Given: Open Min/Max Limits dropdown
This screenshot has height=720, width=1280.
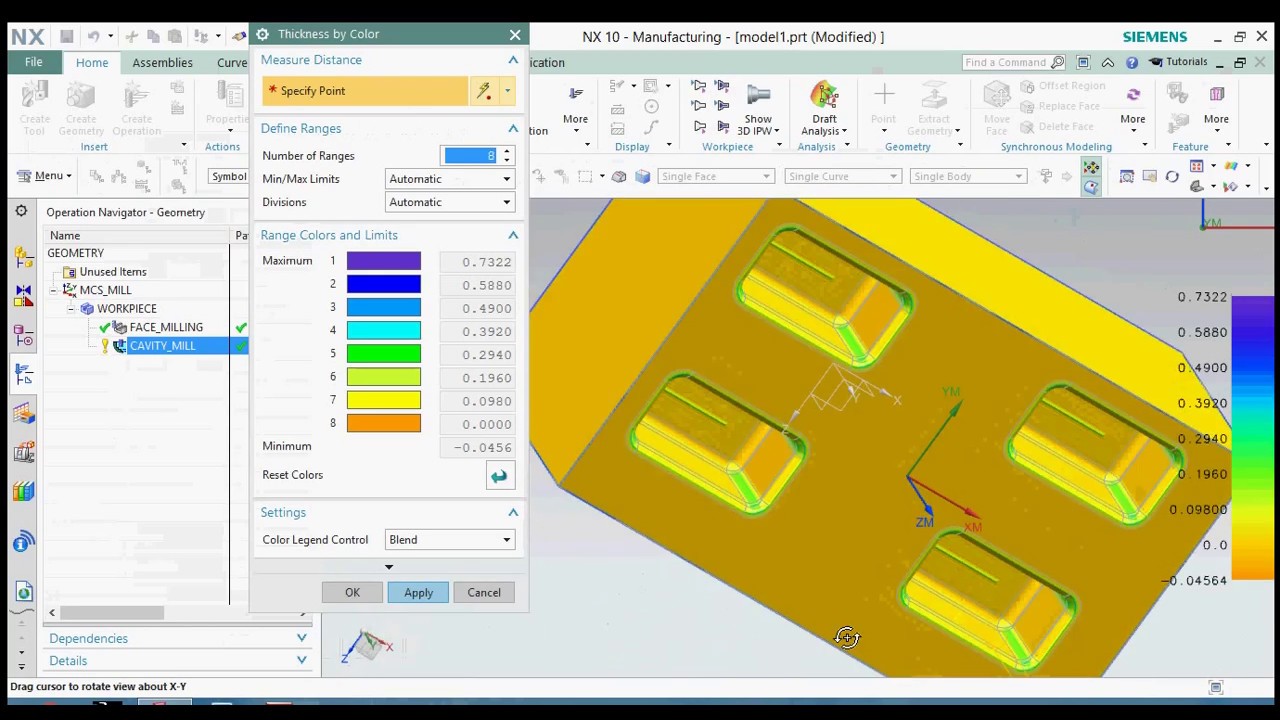Looking at the screenshot, I should [450, 179].
